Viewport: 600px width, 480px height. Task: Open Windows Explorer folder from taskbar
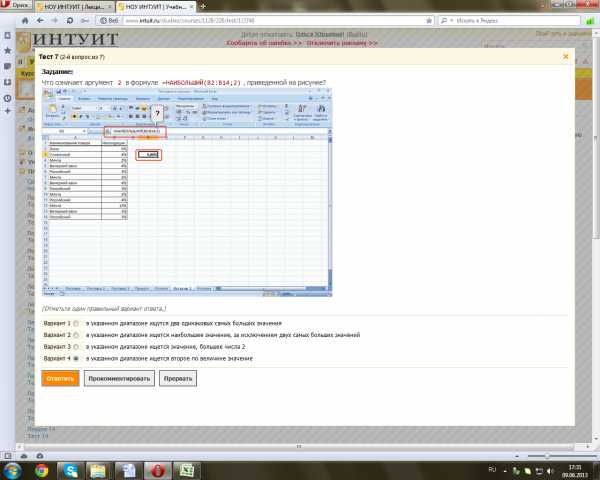click(99, 471)
